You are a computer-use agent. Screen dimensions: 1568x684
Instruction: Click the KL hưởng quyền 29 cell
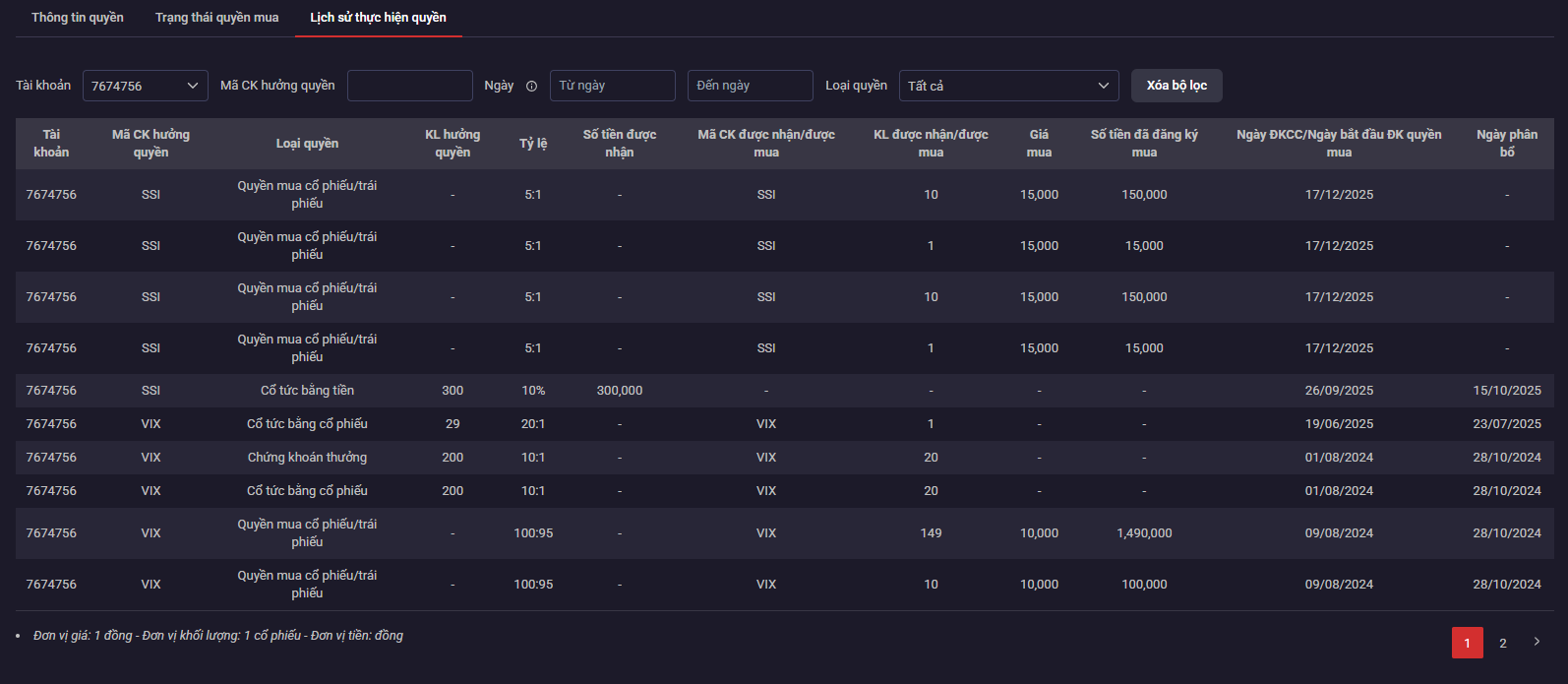452,424
